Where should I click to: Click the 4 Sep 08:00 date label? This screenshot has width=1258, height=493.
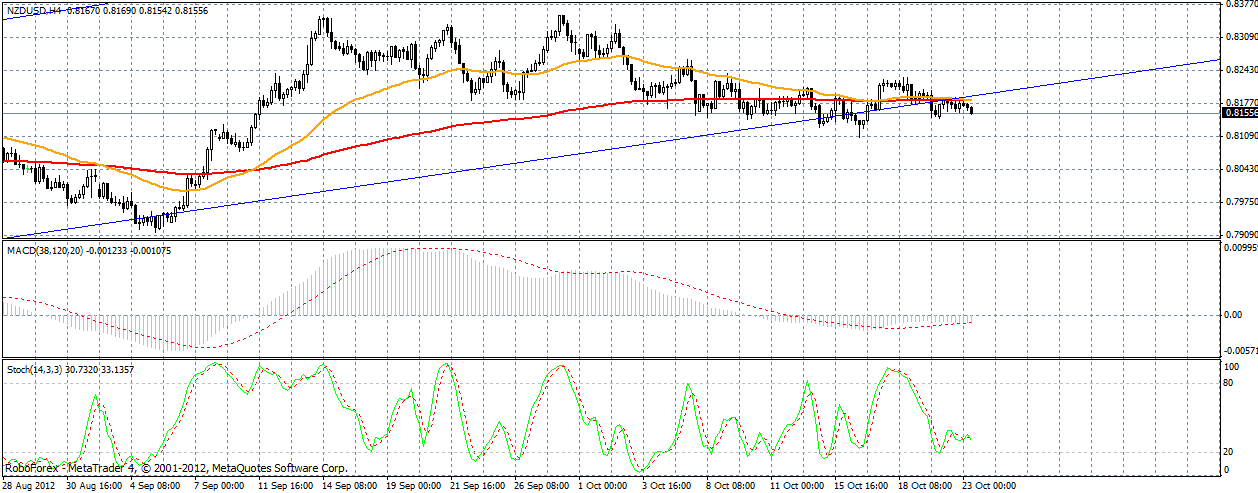(155, 485)
